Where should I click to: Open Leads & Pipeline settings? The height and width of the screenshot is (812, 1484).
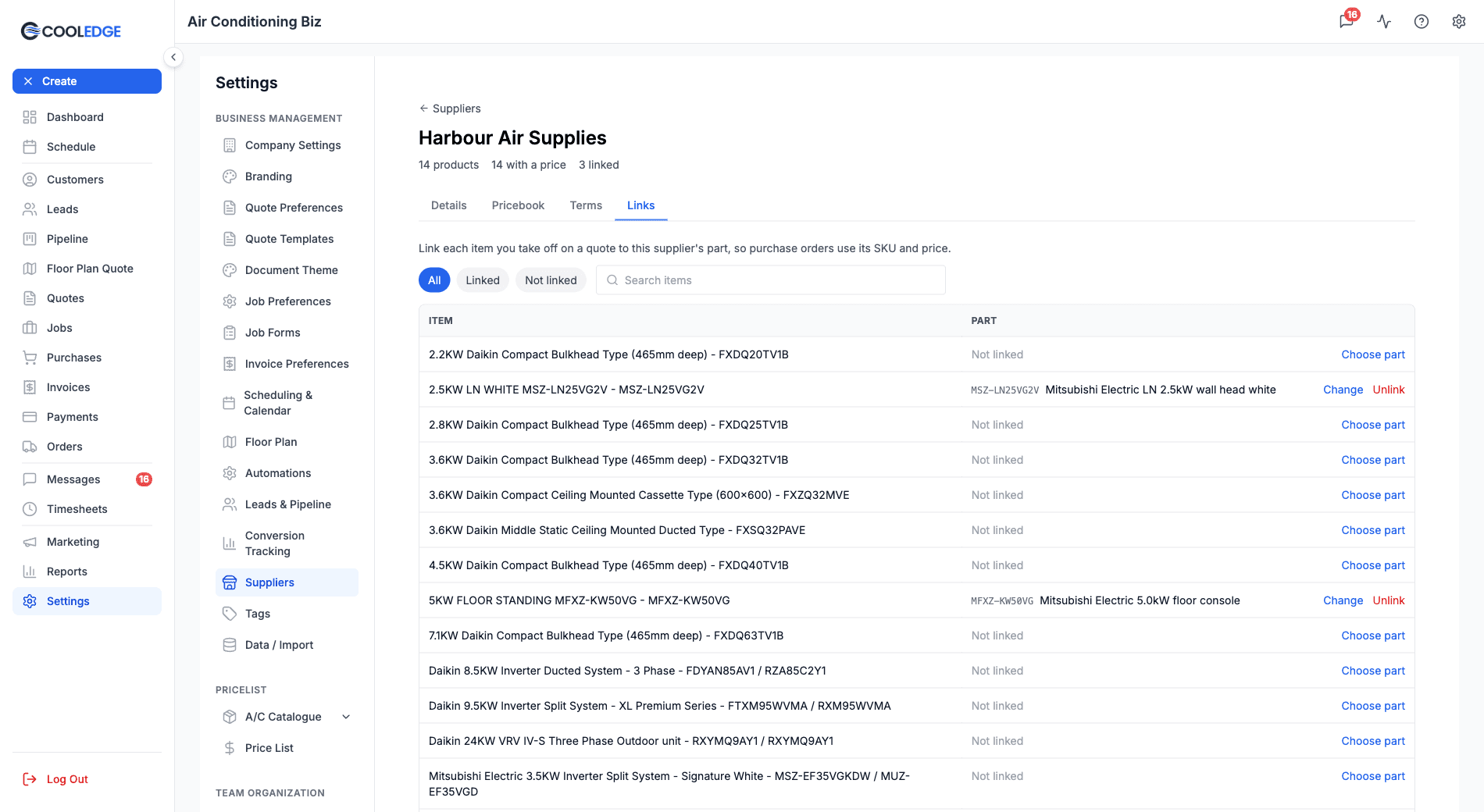click(287, 504)
